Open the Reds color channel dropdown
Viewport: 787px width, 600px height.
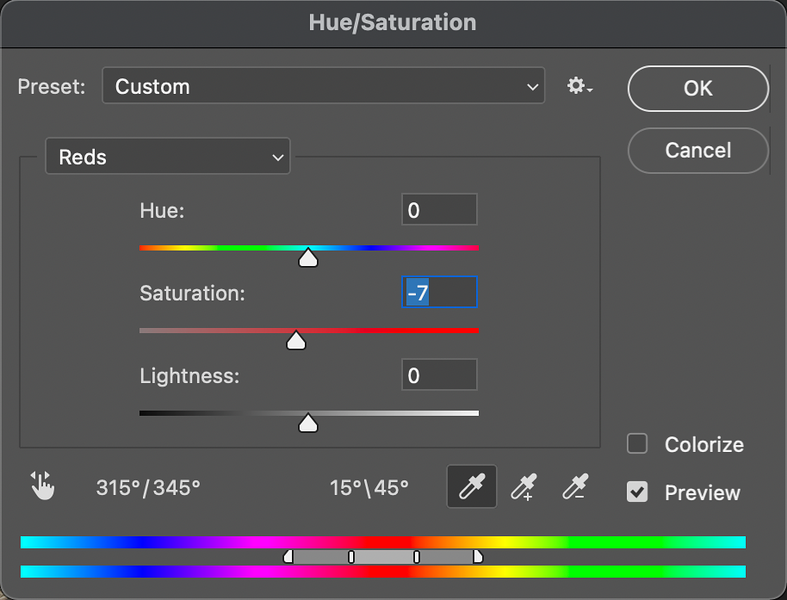[168, 156]
